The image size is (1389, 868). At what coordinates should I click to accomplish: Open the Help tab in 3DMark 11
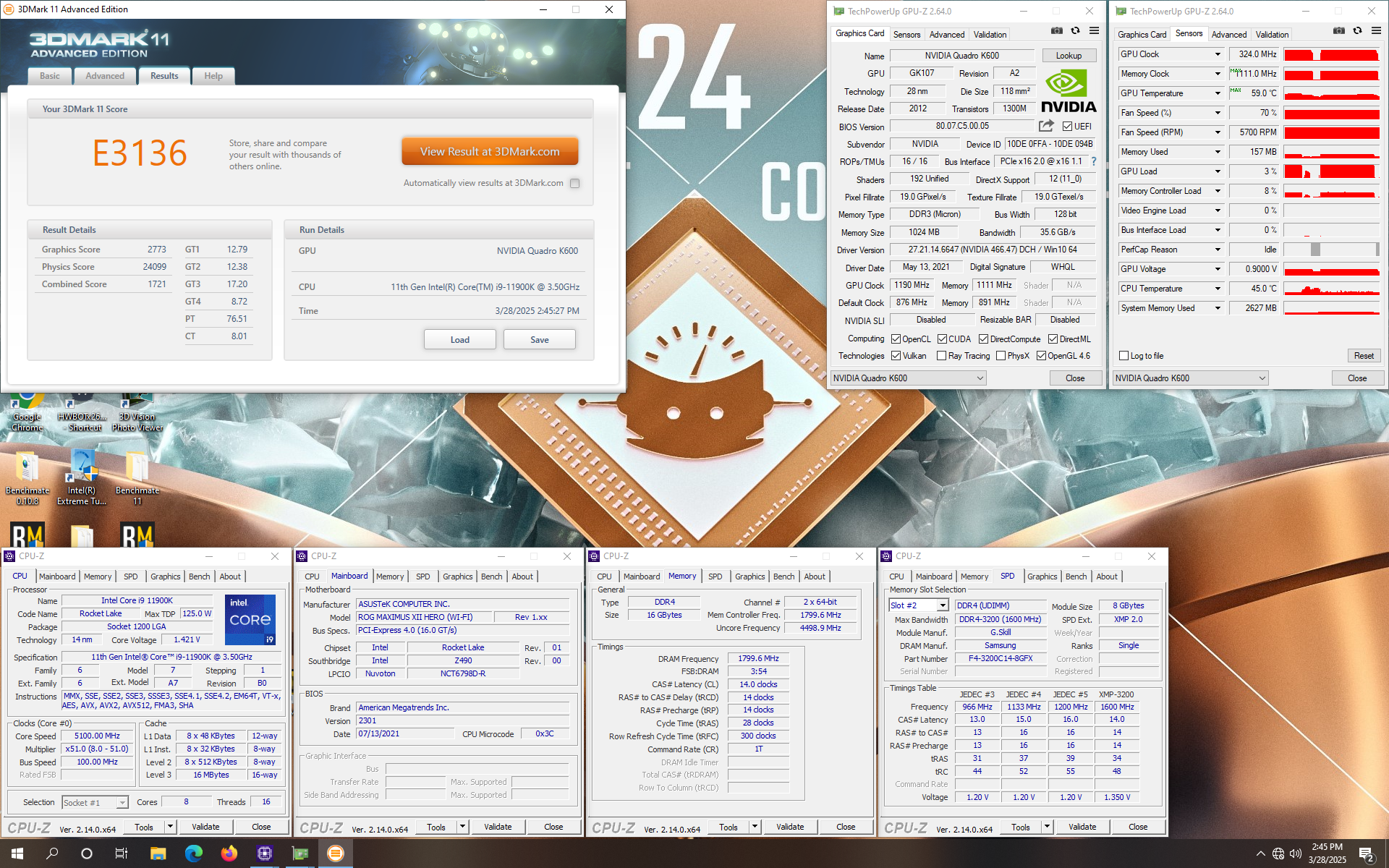213,76
